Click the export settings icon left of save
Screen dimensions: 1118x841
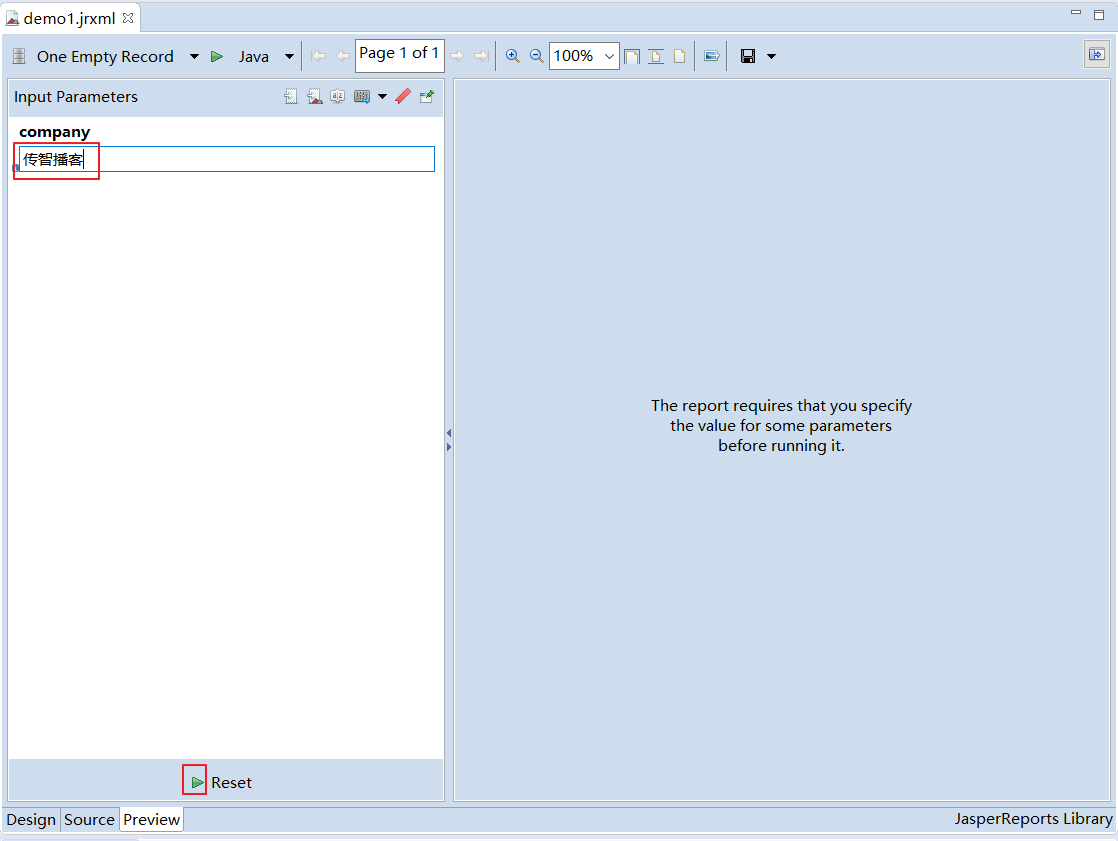pos(711,56)
